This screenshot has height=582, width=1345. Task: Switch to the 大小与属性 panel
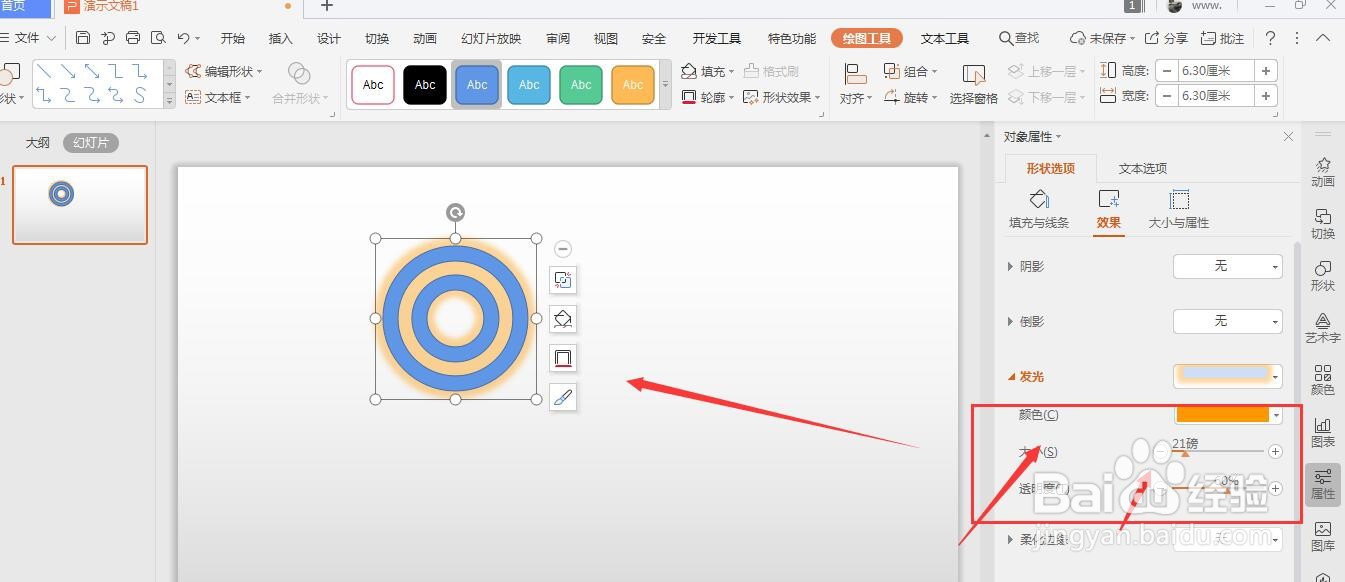click(x=1178, y=209)
